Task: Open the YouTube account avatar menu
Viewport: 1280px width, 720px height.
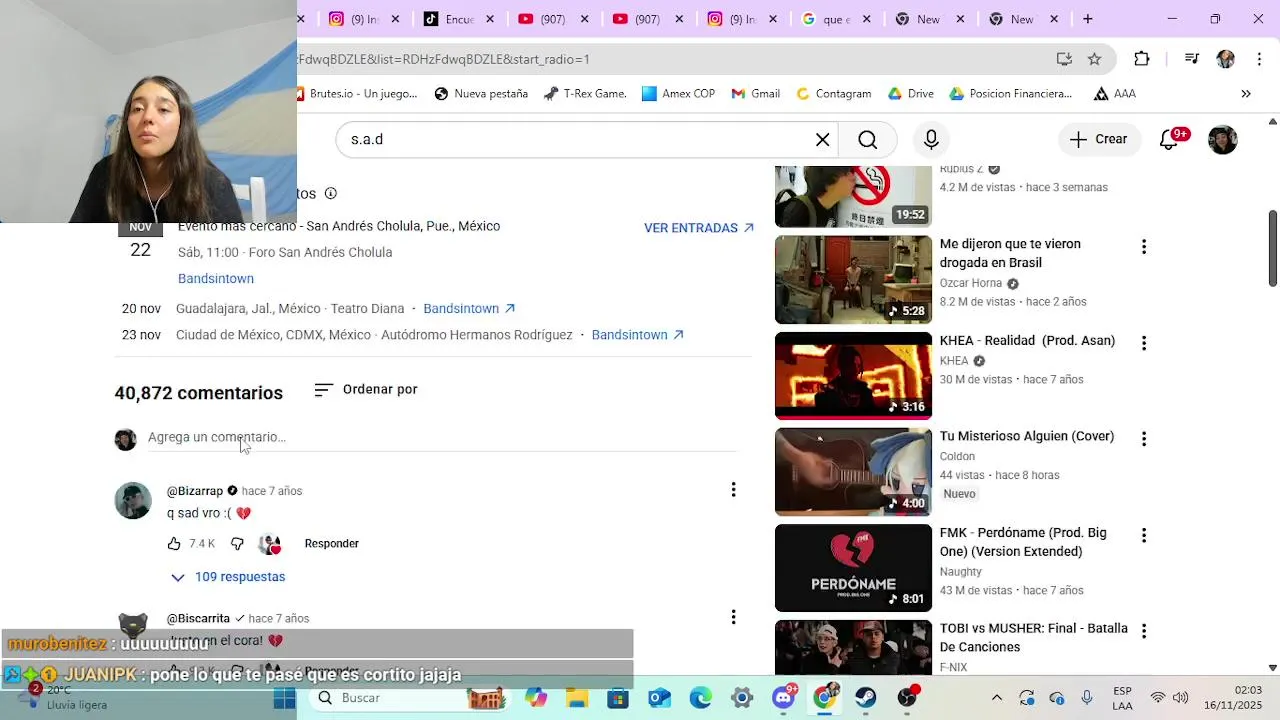Action: pyautogui.click(x=1223, y=140)
